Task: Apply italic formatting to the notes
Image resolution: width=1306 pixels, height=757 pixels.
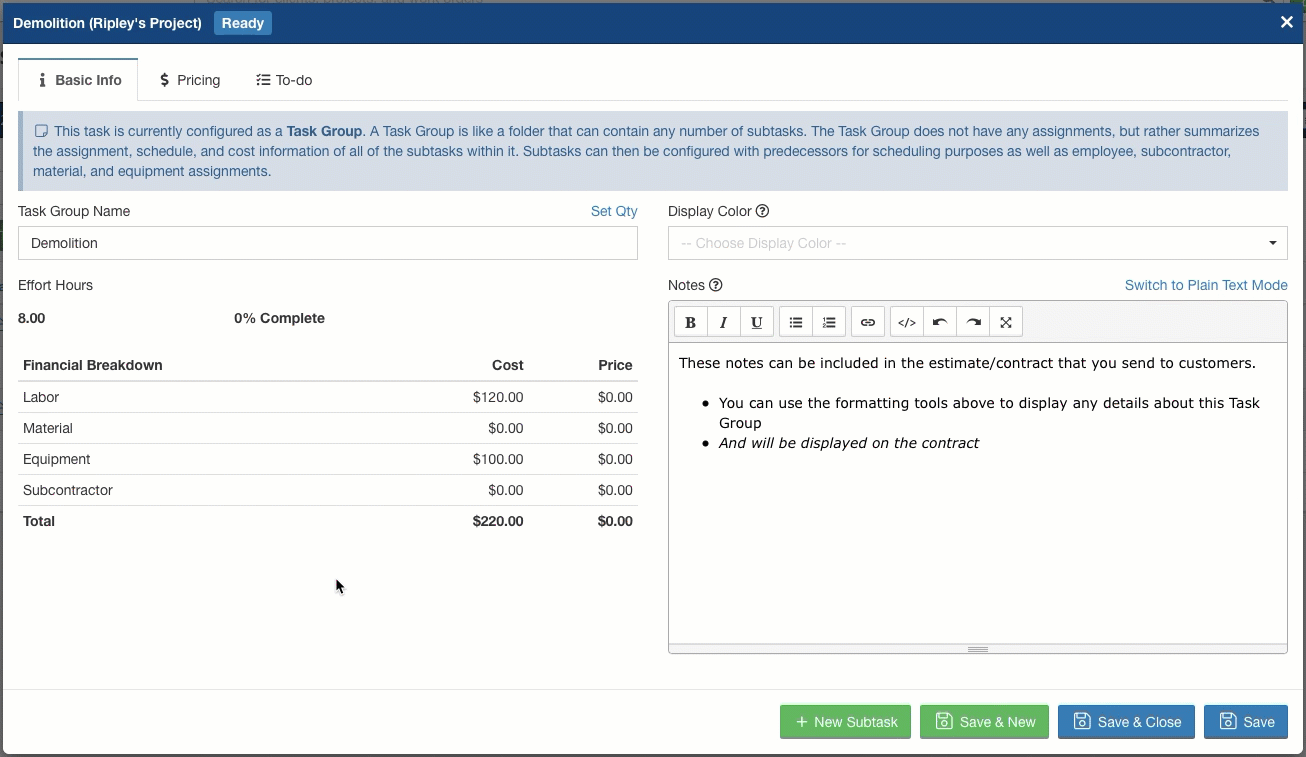Action: pyautogui.click(x=723, y=321)
